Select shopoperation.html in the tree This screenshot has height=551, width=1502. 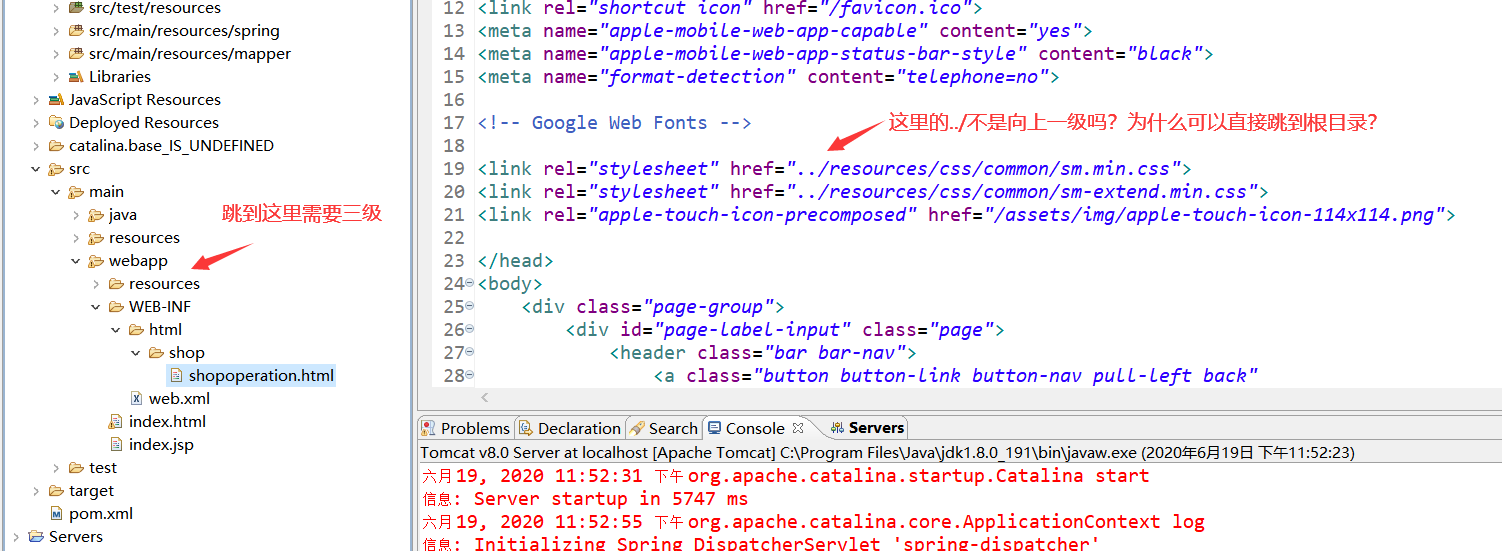tap(261, 376)
